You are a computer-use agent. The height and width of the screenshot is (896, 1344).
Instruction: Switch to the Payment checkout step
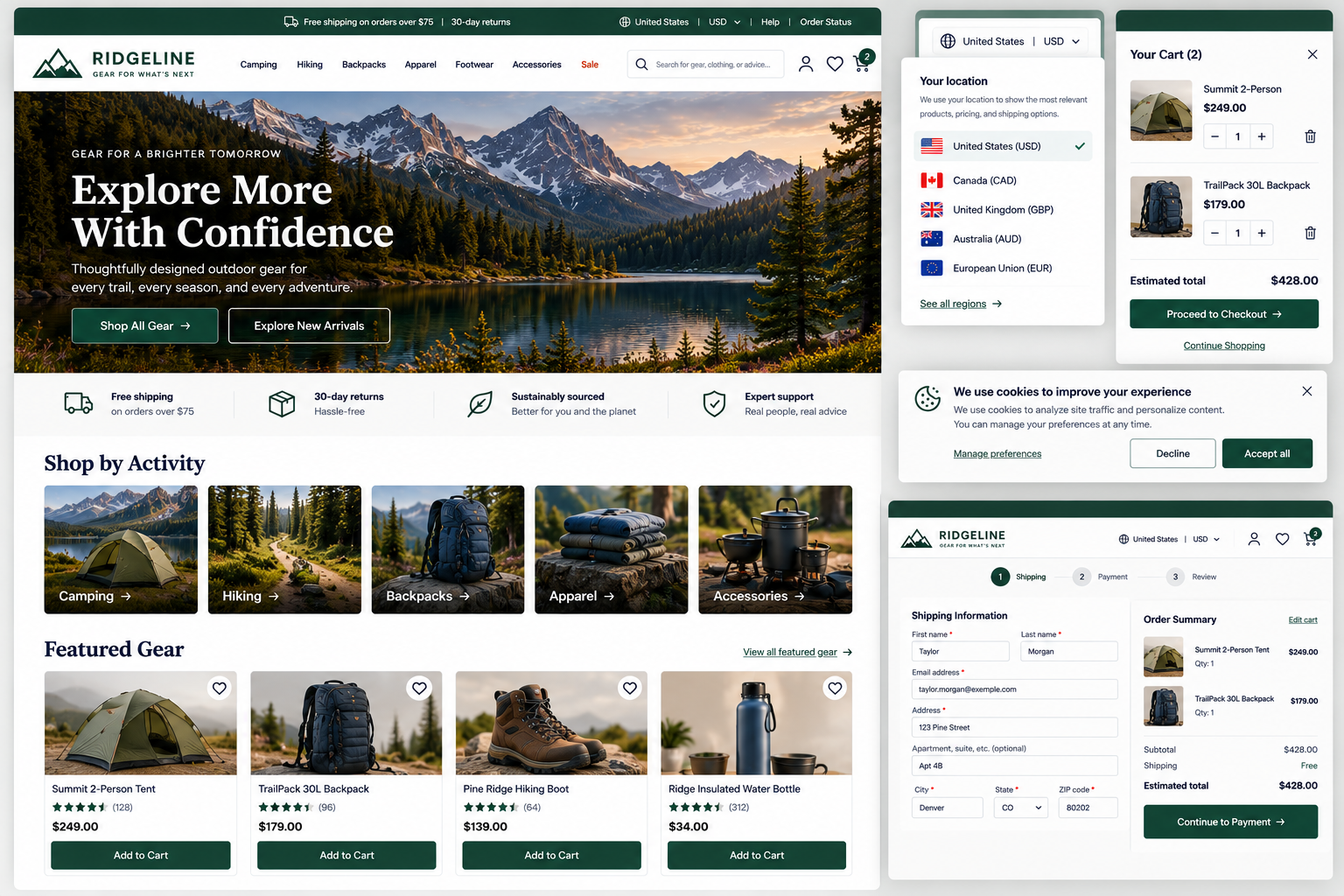[x=1101, y=577]
